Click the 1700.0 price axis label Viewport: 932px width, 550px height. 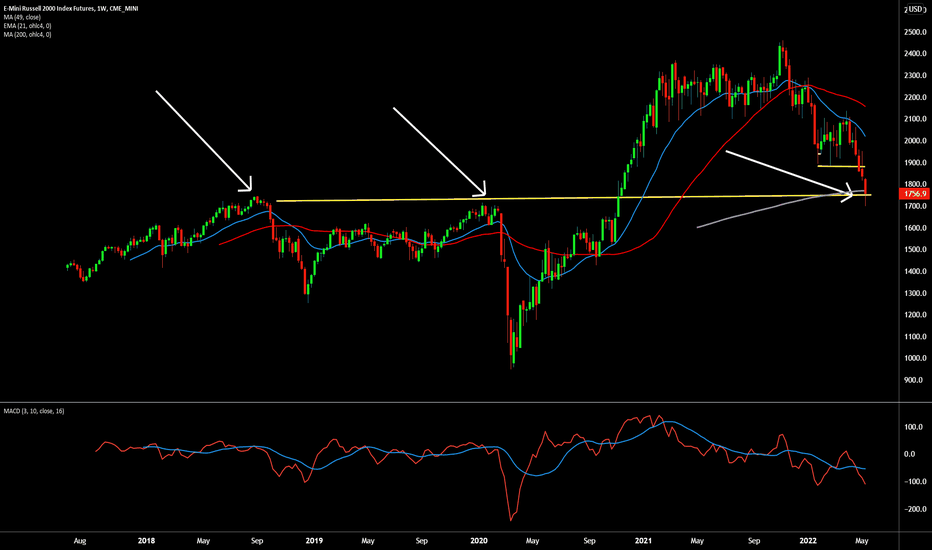tap(915, 206)
